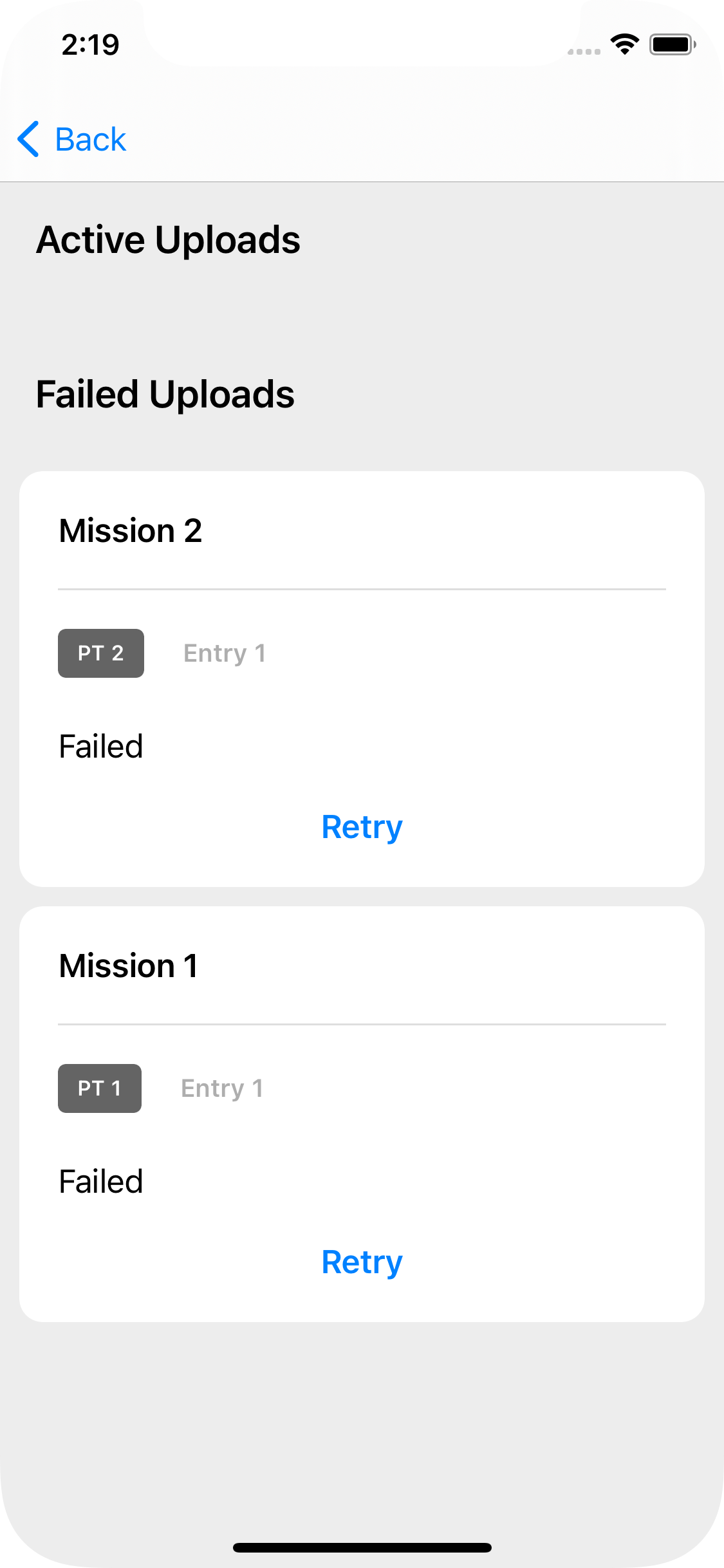Tap the divider line under Mission 2
The image size is (724, 1568).
(x=362, y=589)
